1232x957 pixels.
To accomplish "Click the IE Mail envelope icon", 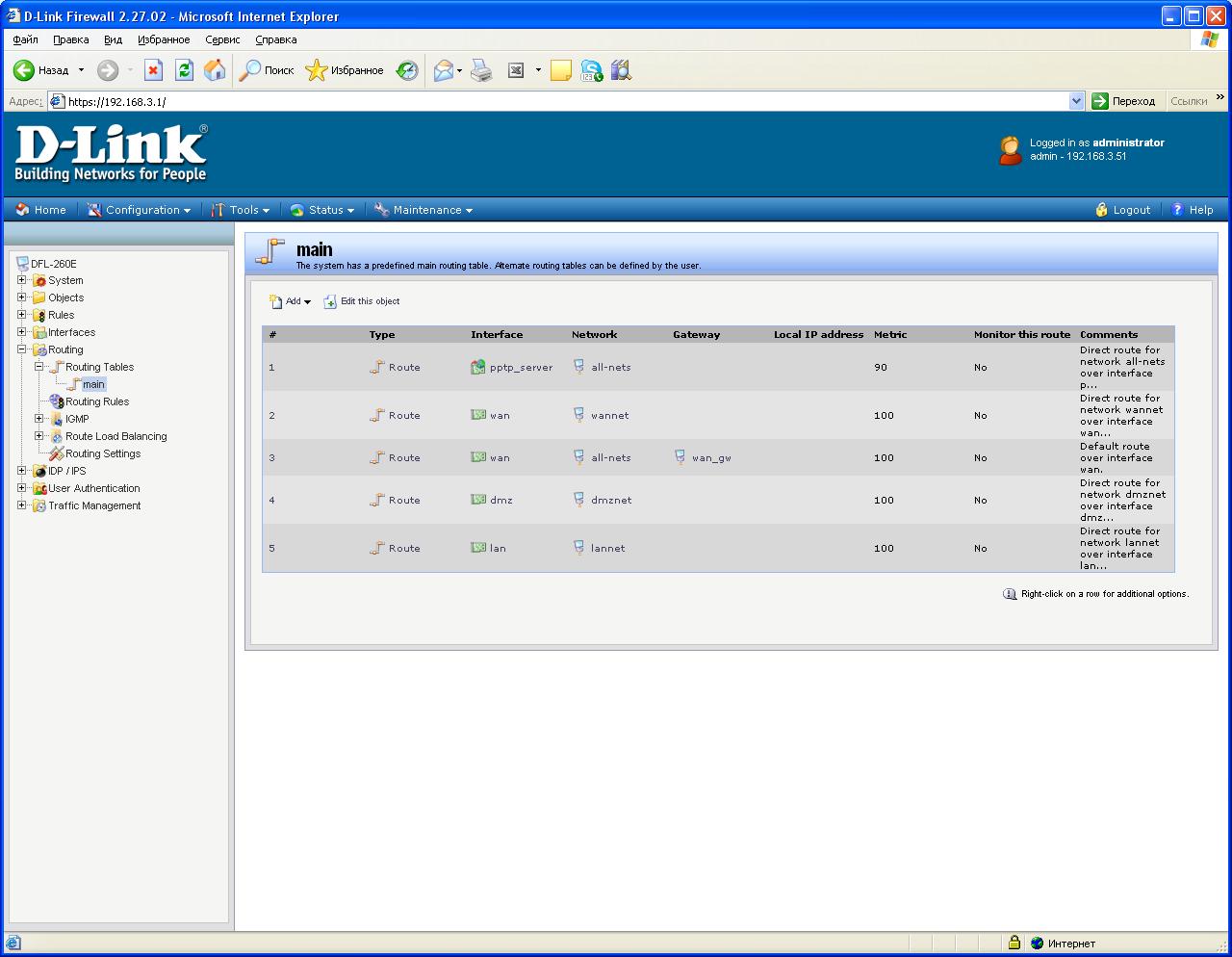I will click(x=444, y=70).
